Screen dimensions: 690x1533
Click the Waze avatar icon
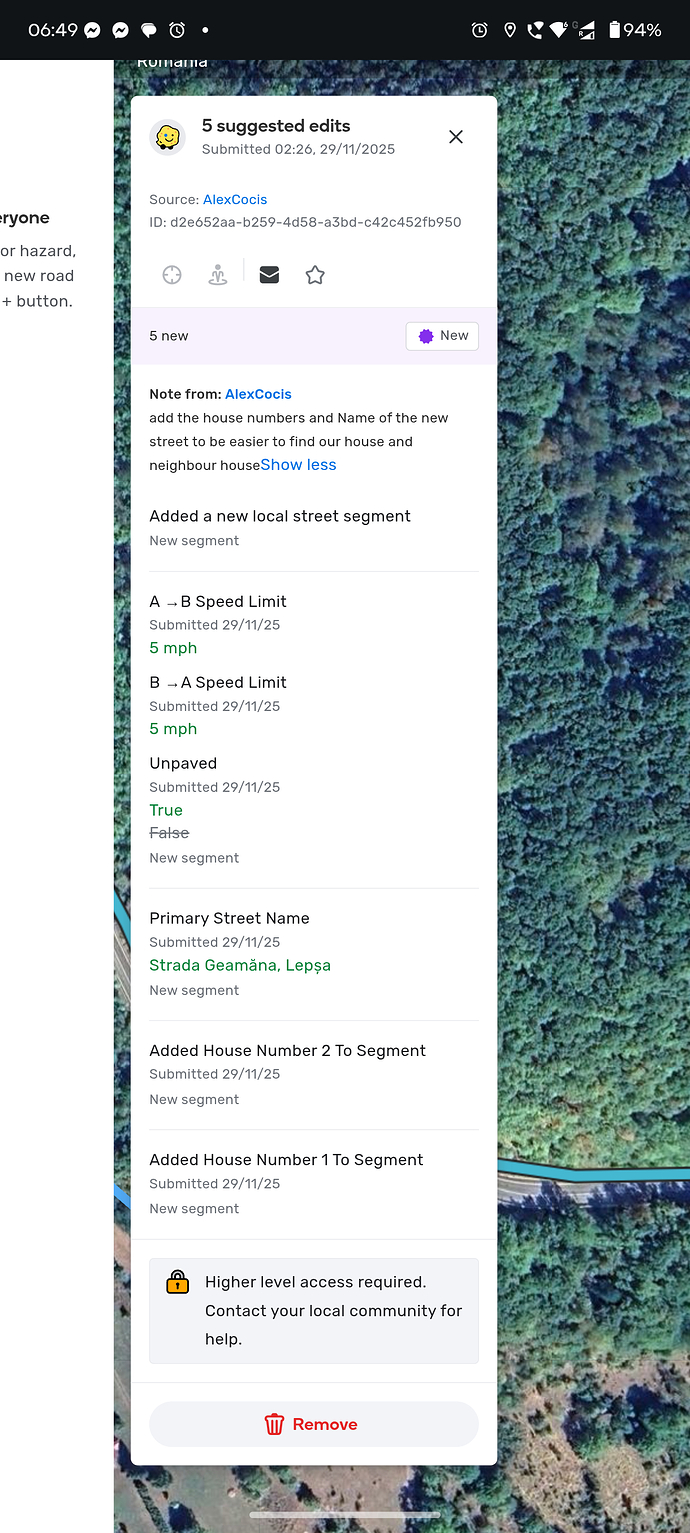pos(168,137)
